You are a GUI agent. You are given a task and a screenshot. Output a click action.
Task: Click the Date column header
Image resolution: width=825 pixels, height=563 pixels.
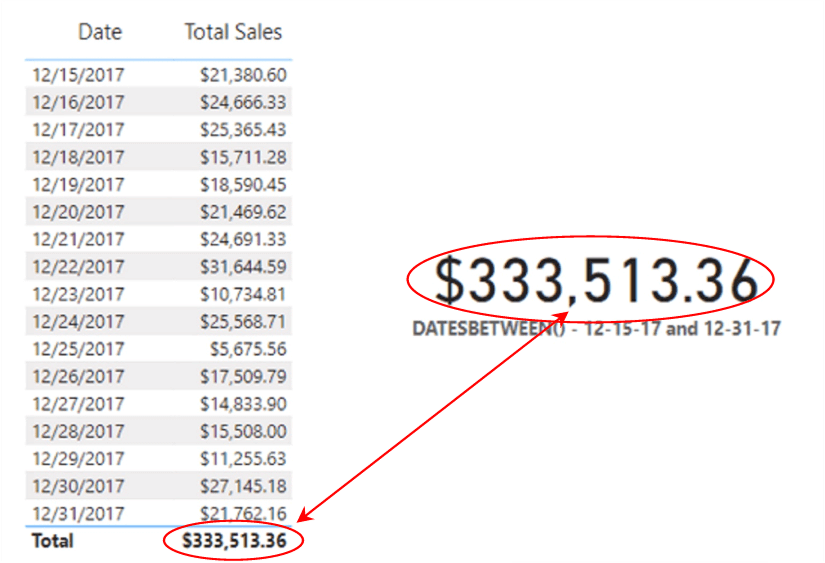(100, 32)
